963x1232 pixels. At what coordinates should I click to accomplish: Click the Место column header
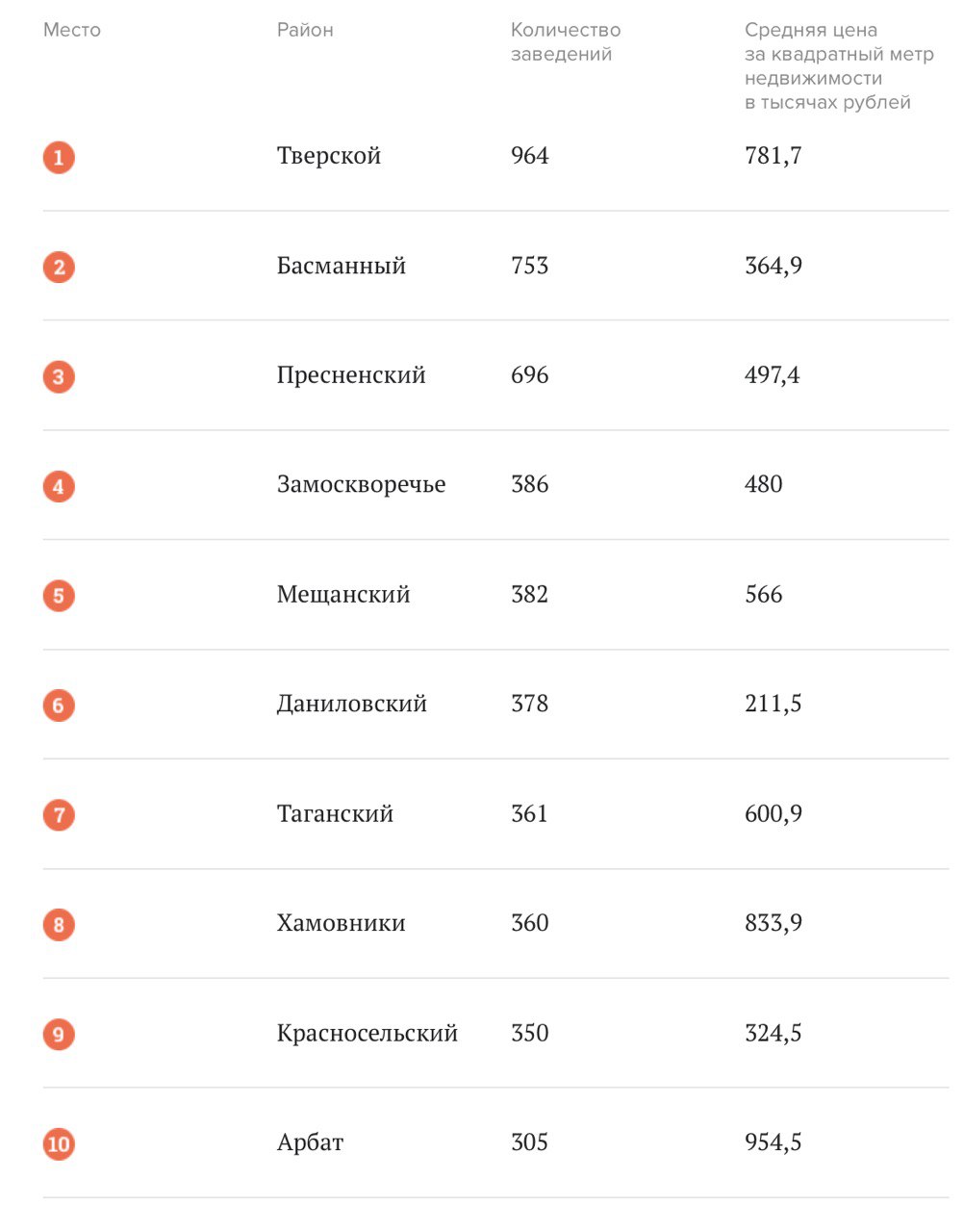coord(72,30)
